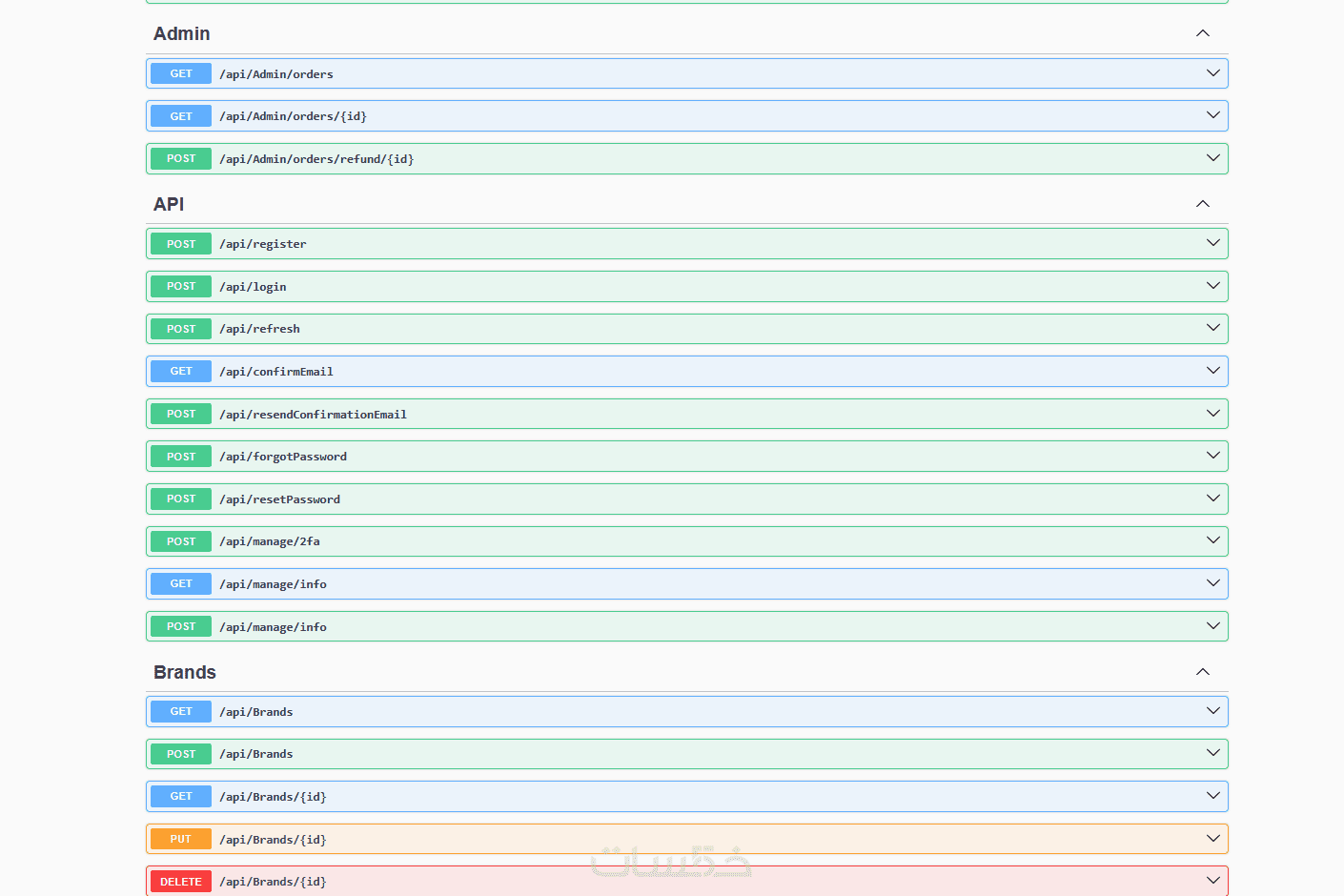Select the /api/resendConfirmationEmail path text

(313, 415)
